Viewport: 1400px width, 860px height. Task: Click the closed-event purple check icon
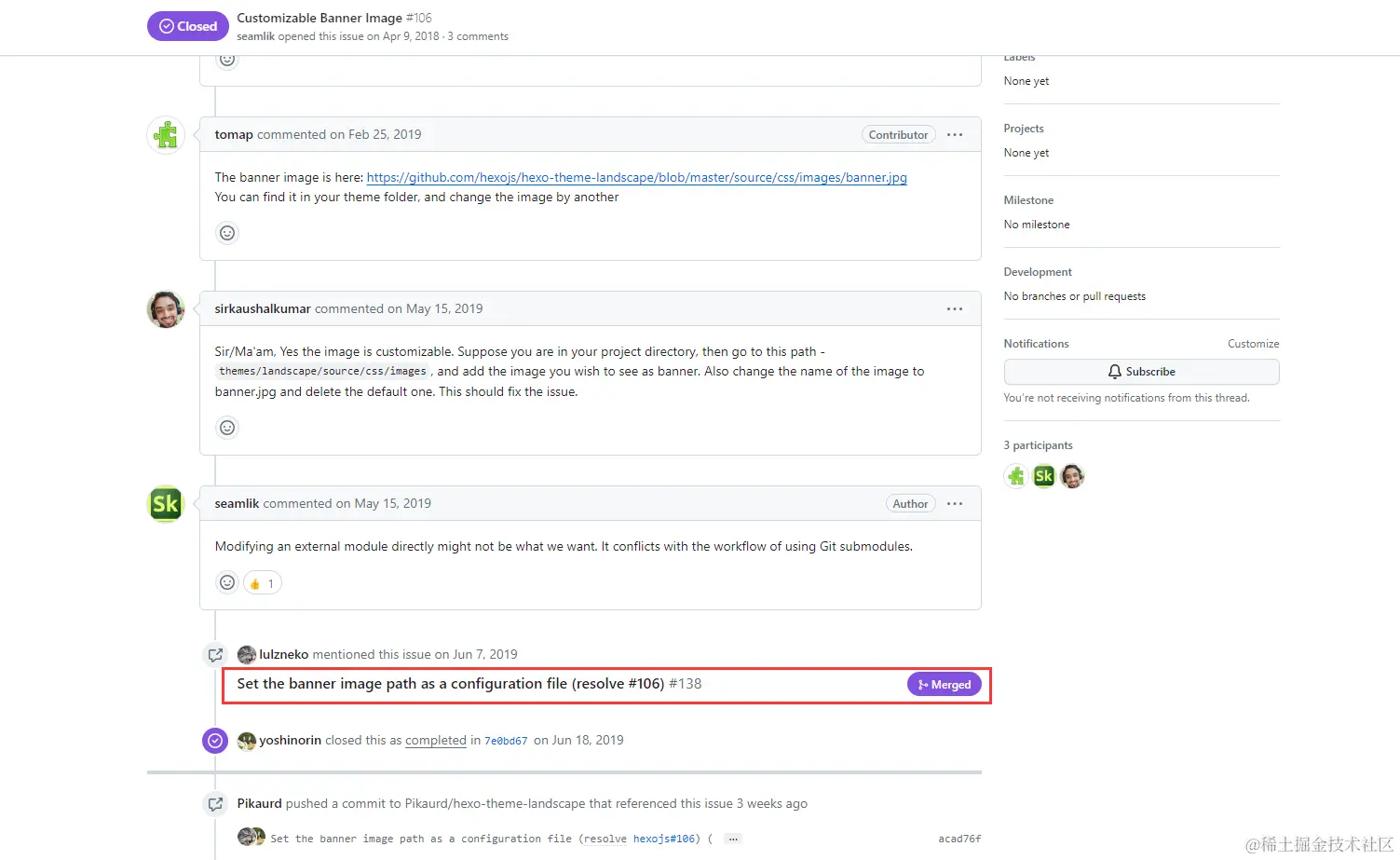215,741
